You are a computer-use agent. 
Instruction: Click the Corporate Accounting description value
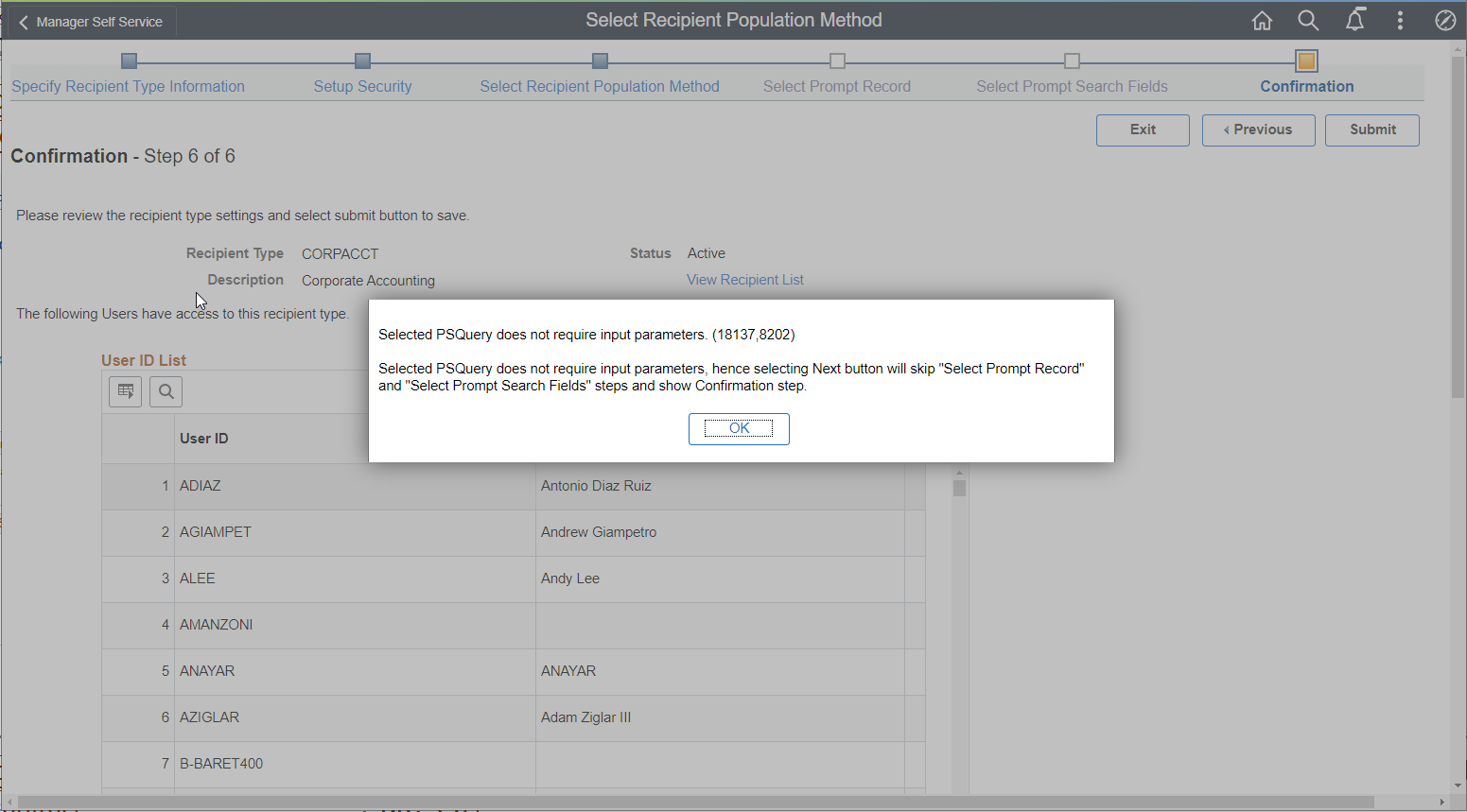[368, 281]
